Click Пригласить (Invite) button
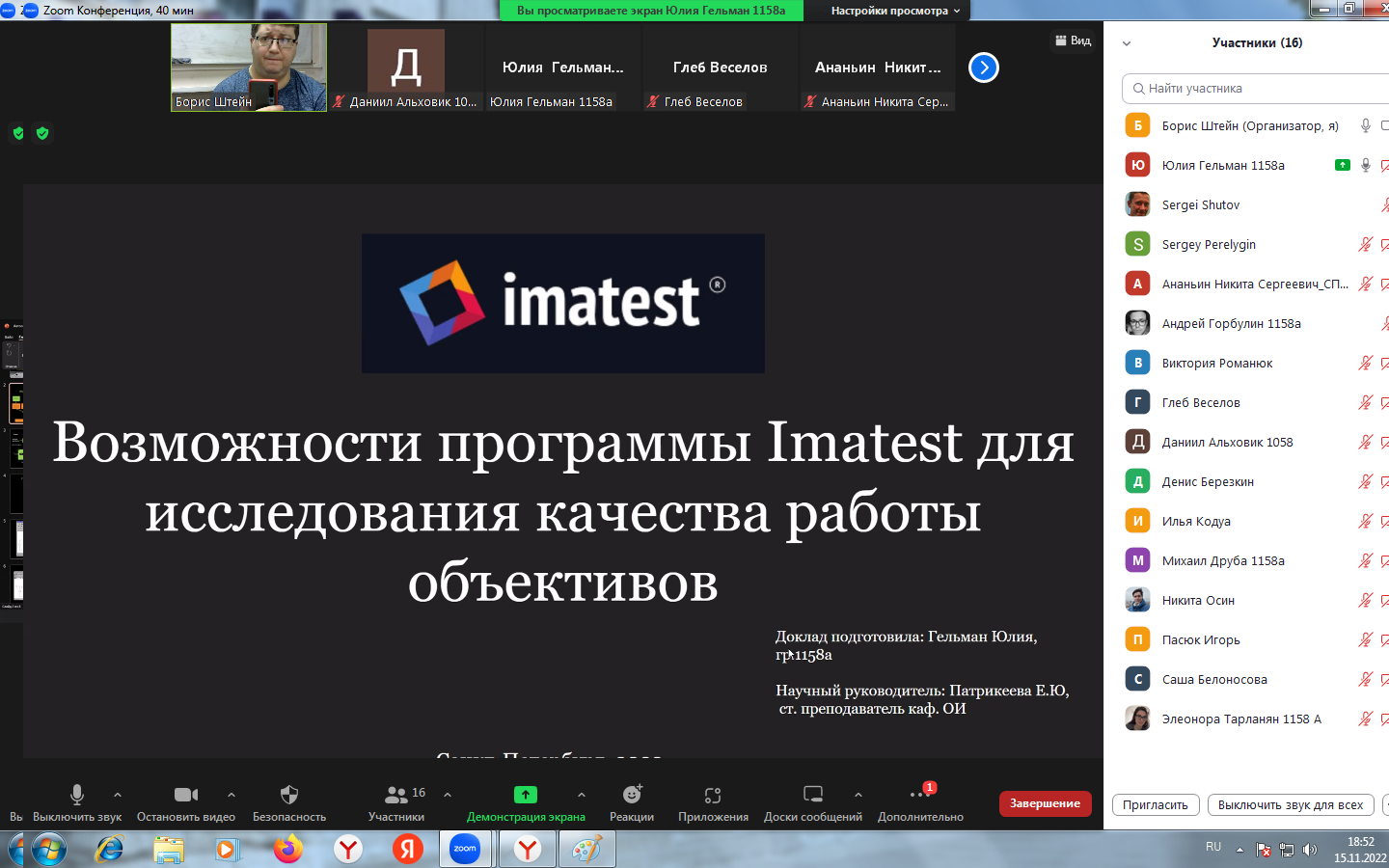The height and width of the screenshot is (868, 1389). pyautogui.click(x=1155, y=805)
